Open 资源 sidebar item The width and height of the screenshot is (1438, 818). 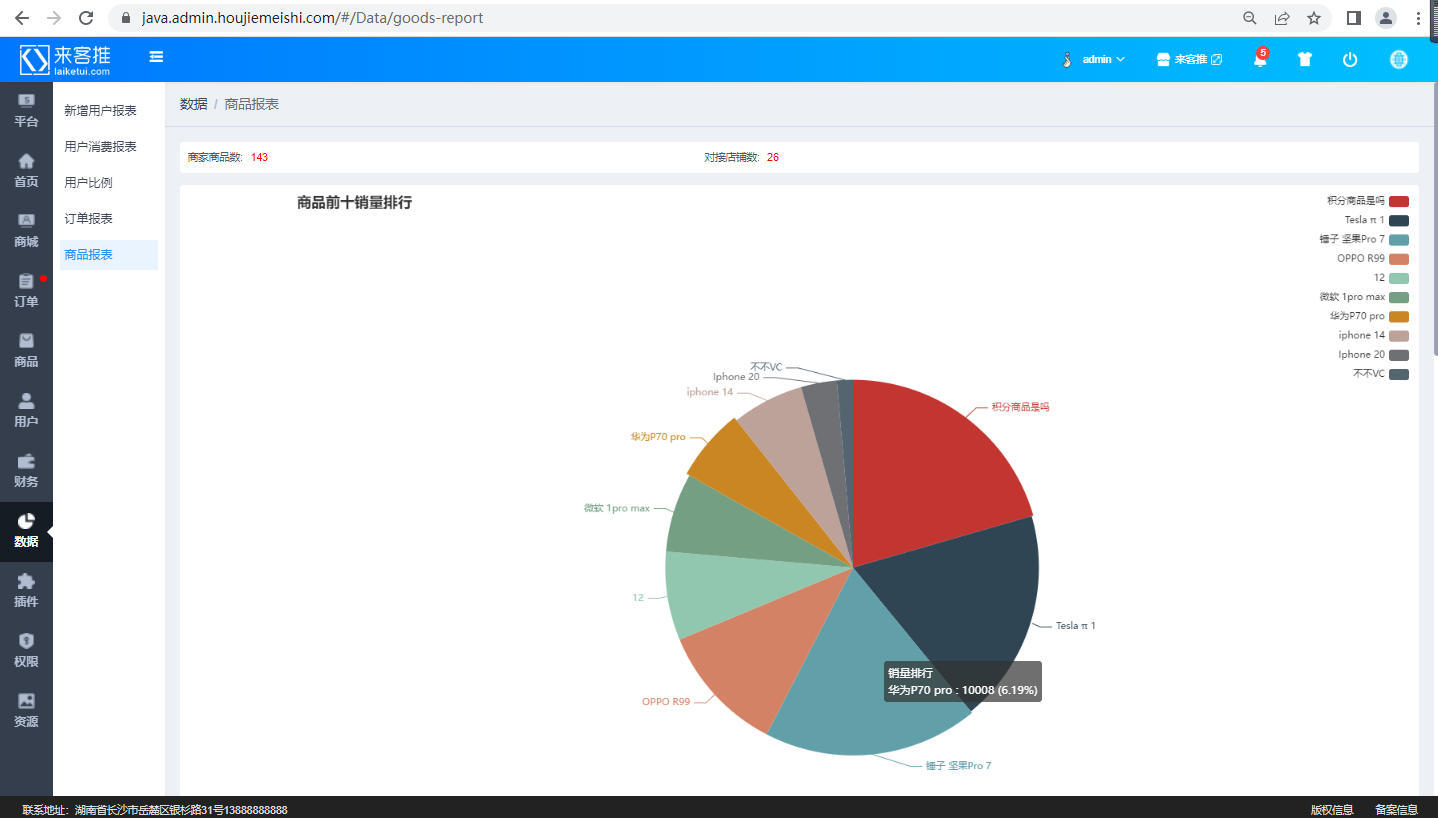[x=26, y=711]
